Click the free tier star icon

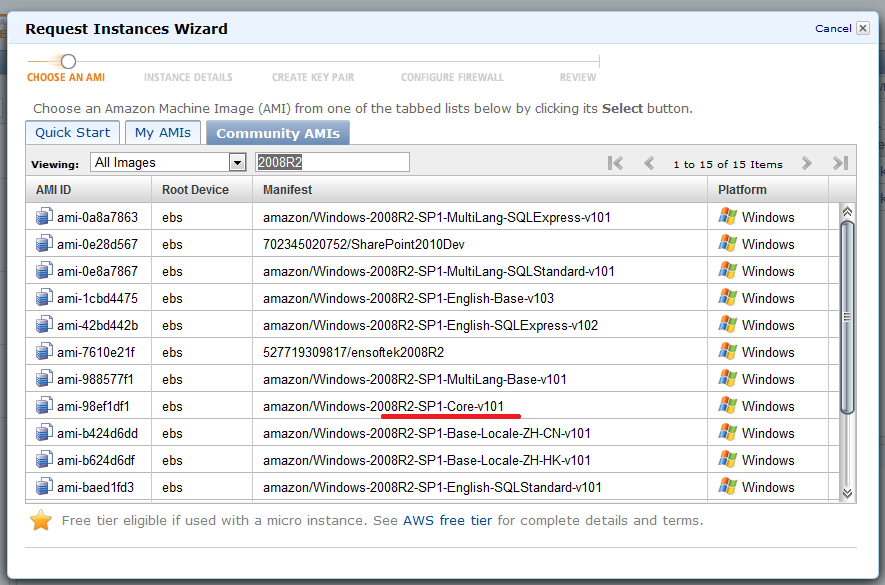pyautogui.click(x=41, y=520)
